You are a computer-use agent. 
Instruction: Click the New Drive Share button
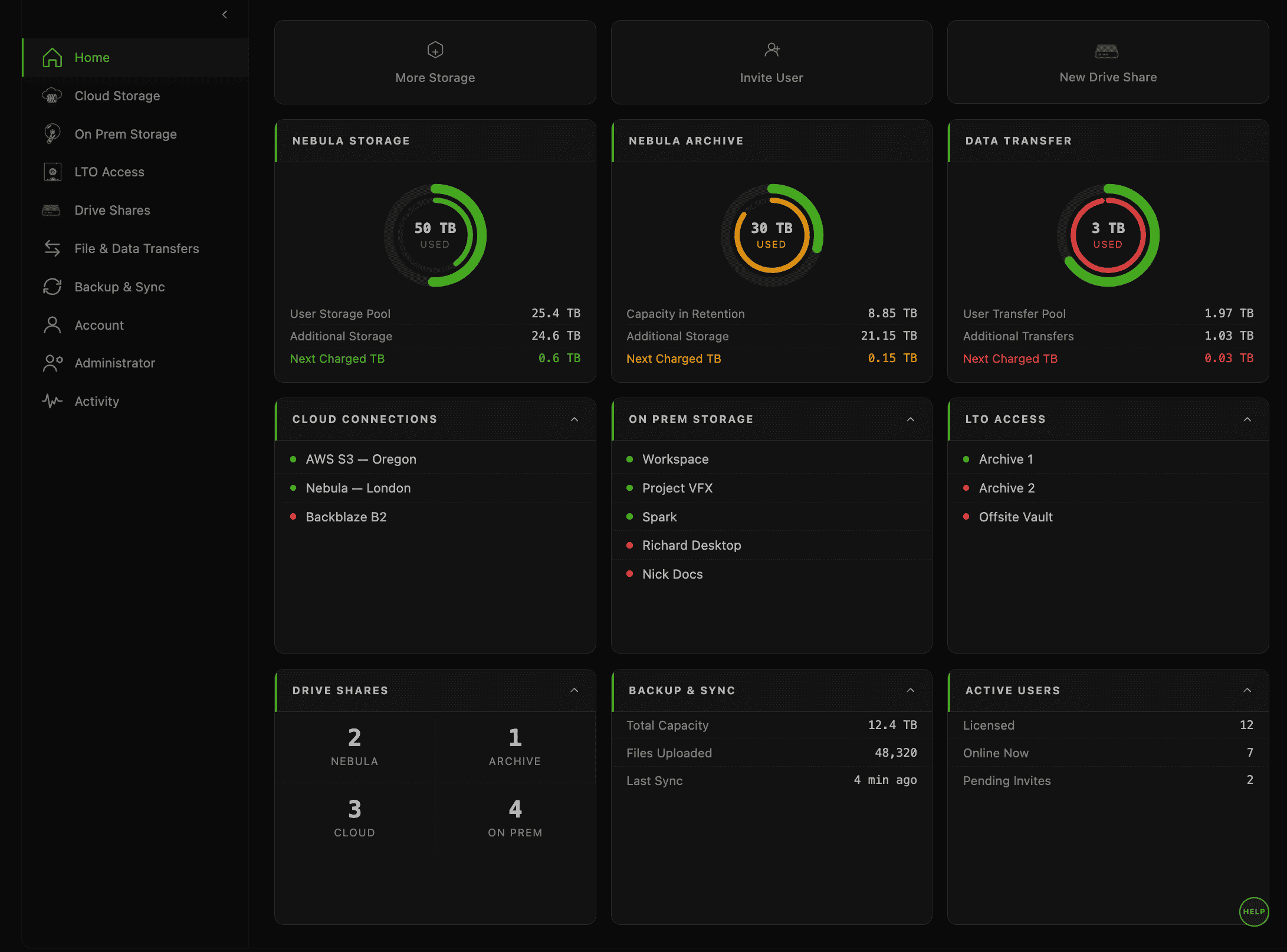tap(1107, 63)
